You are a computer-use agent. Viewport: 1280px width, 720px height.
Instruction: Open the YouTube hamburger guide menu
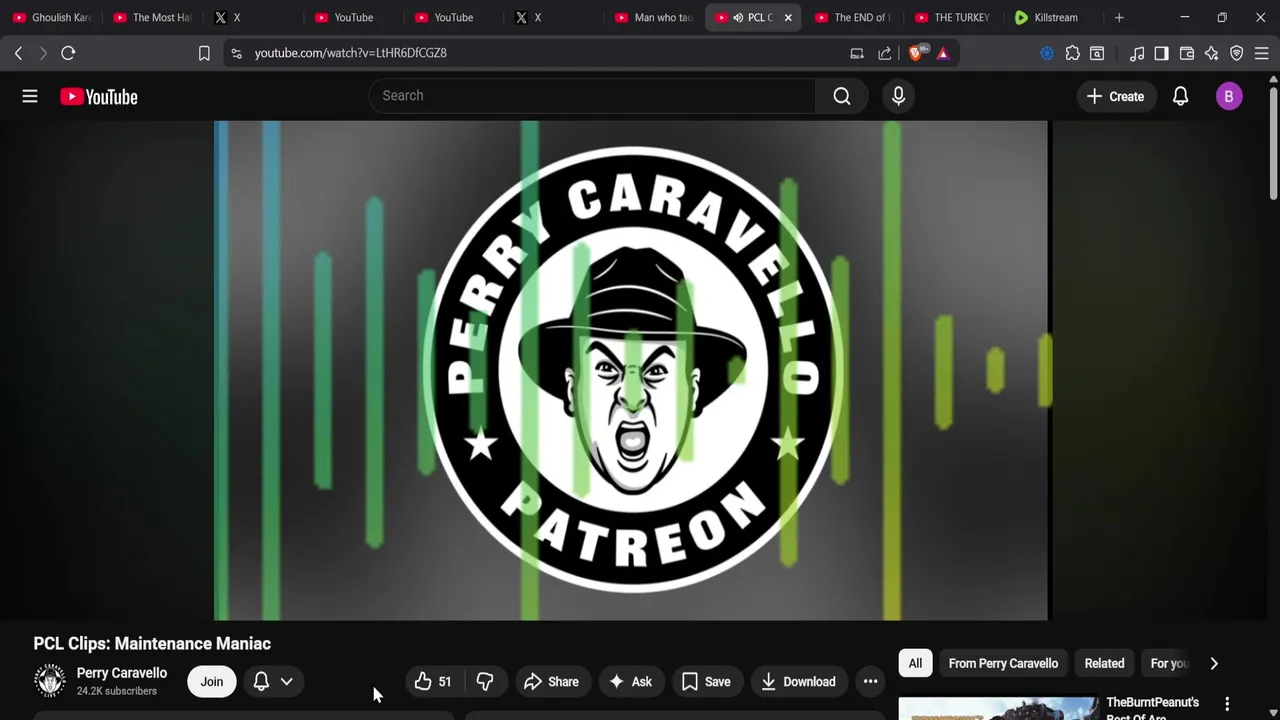point(30,96)
